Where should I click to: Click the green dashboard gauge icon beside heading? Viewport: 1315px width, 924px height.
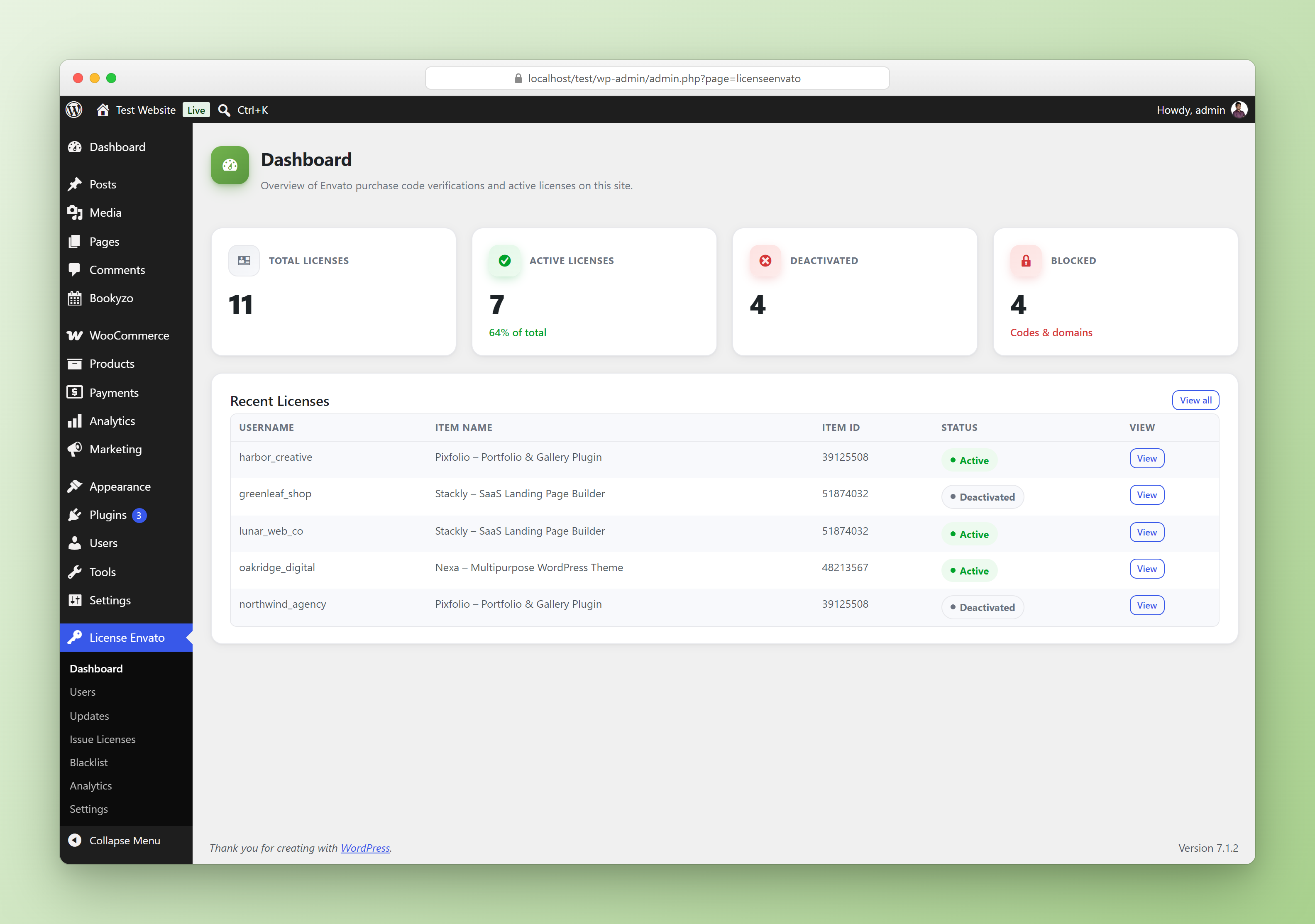[x=230, y=165]
